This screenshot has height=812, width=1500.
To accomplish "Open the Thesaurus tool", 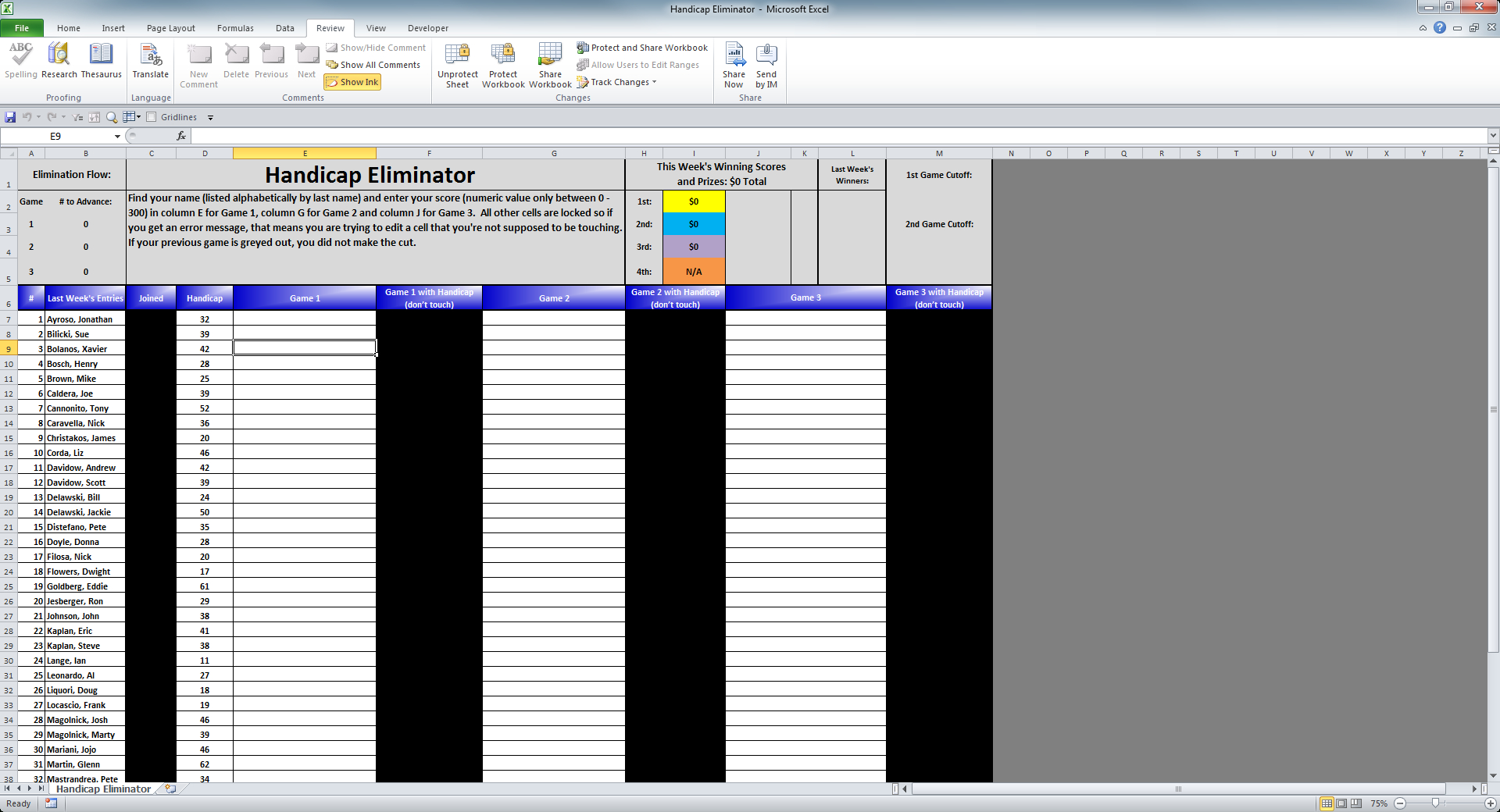I will tap(101, 61).
